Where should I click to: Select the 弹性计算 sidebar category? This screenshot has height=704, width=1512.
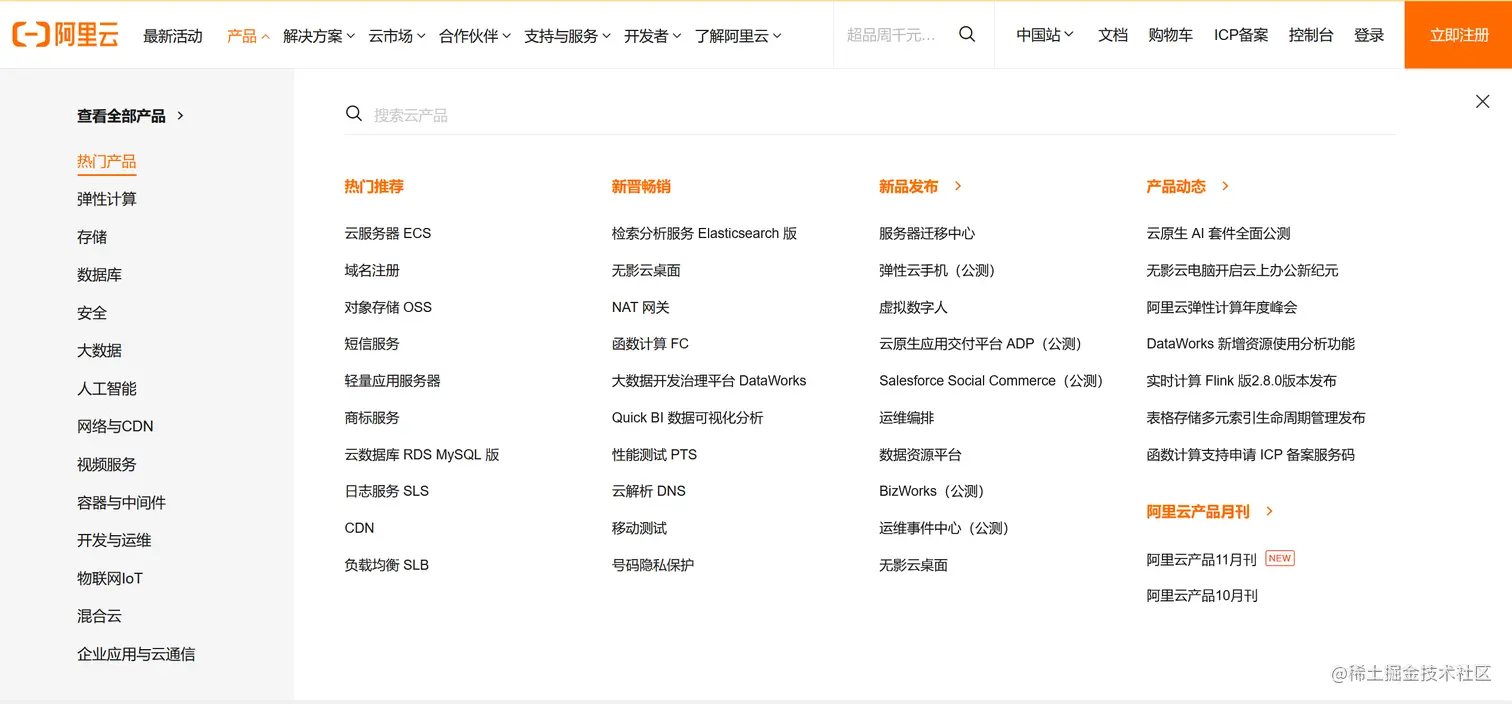[x=106, y=199]
